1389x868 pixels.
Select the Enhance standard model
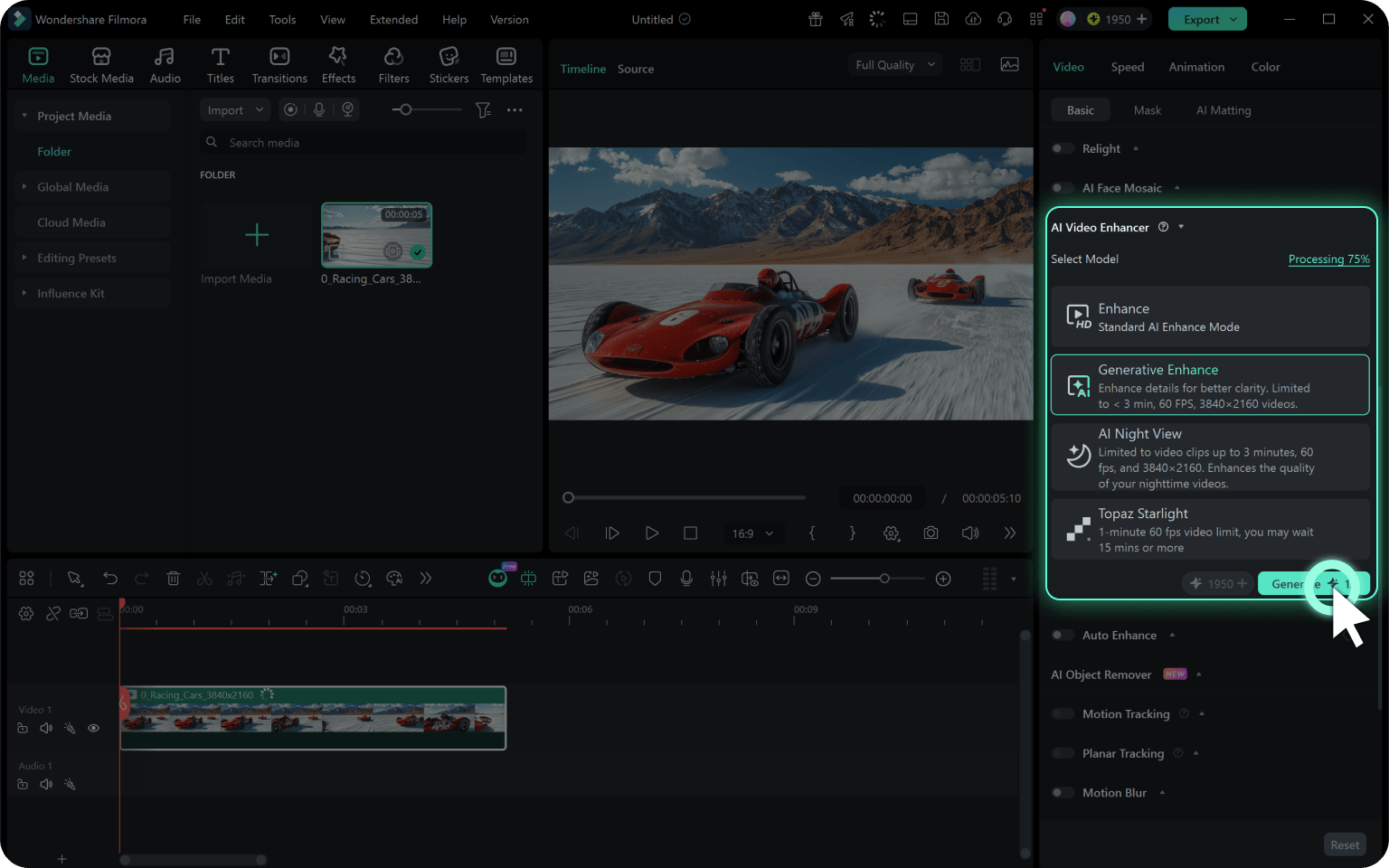[x=1210, y=317]
